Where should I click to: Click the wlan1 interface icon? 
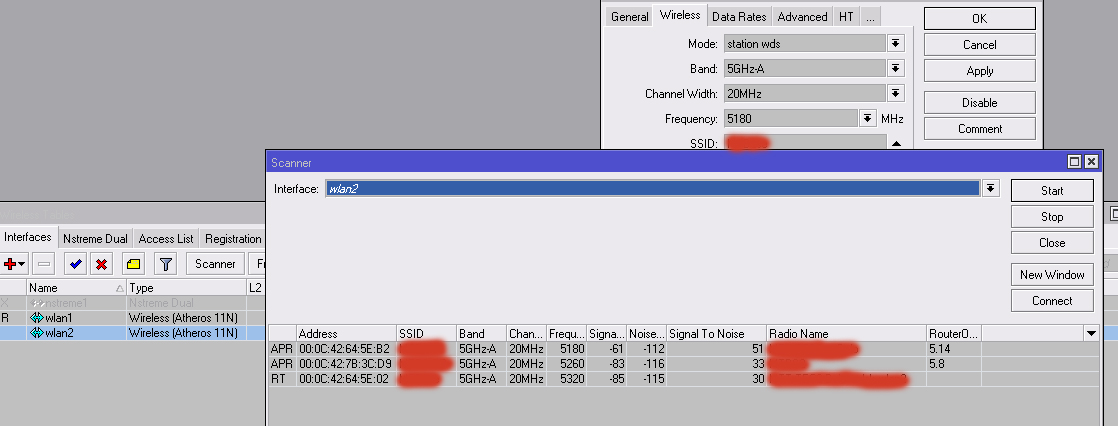tap(37, 318)
